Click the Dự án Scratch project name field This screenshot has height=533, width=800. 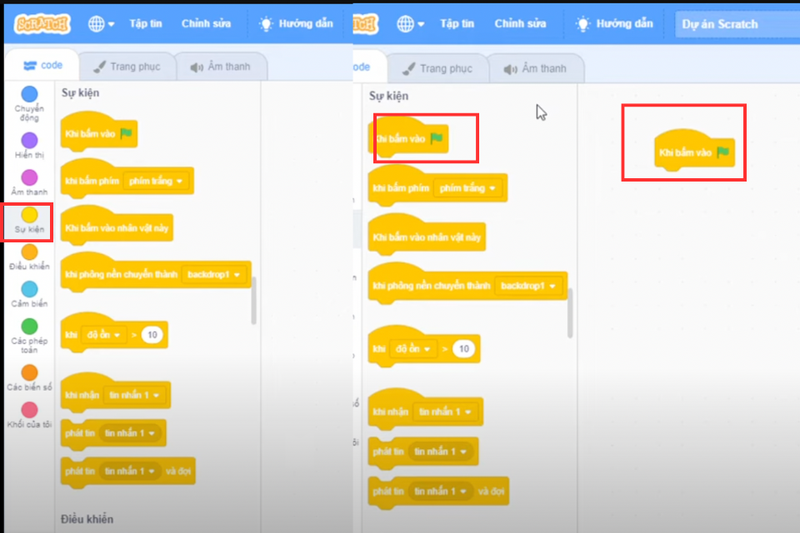pos(737,24)
